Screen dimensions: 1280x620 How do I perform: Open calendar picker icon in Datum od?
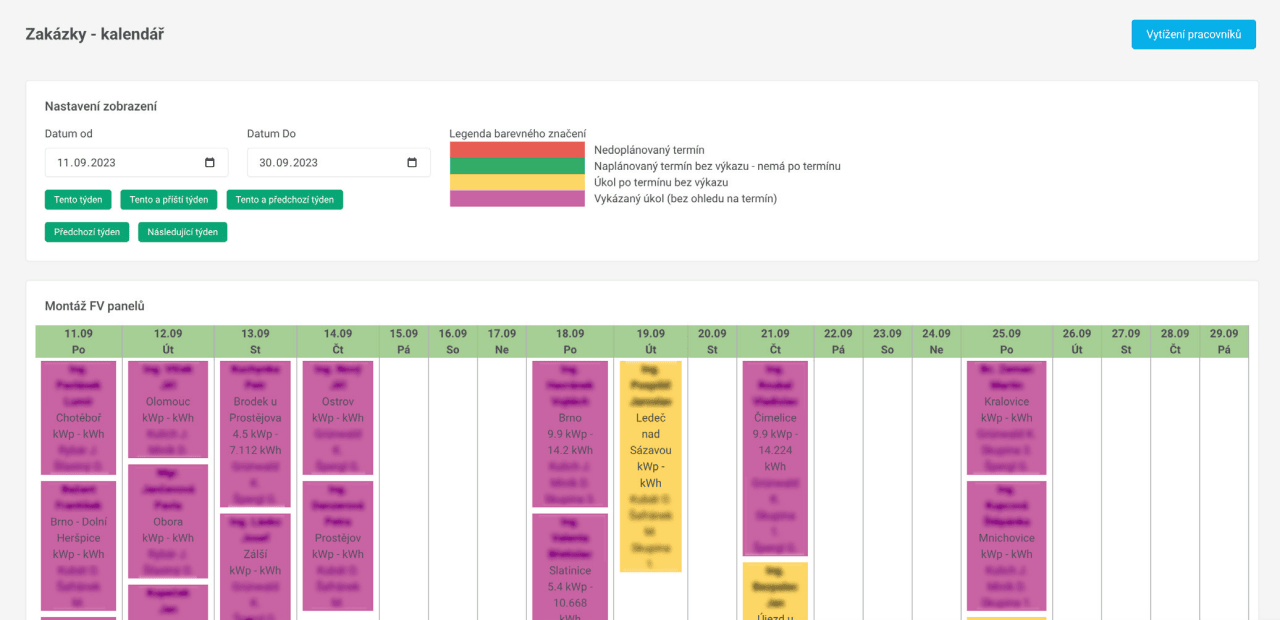tap(210, 163)
